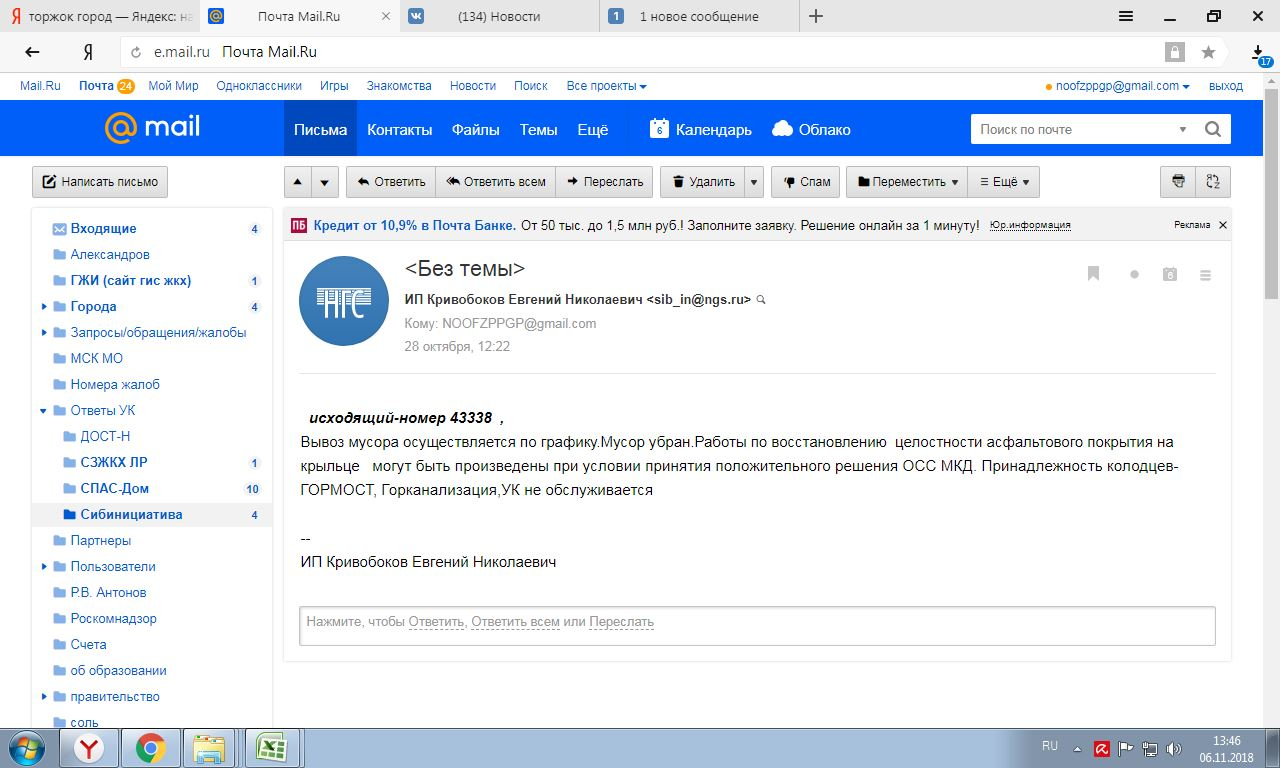Open the Переместить dropdown
1280x768 pixels.
click(x=908, y=182)
